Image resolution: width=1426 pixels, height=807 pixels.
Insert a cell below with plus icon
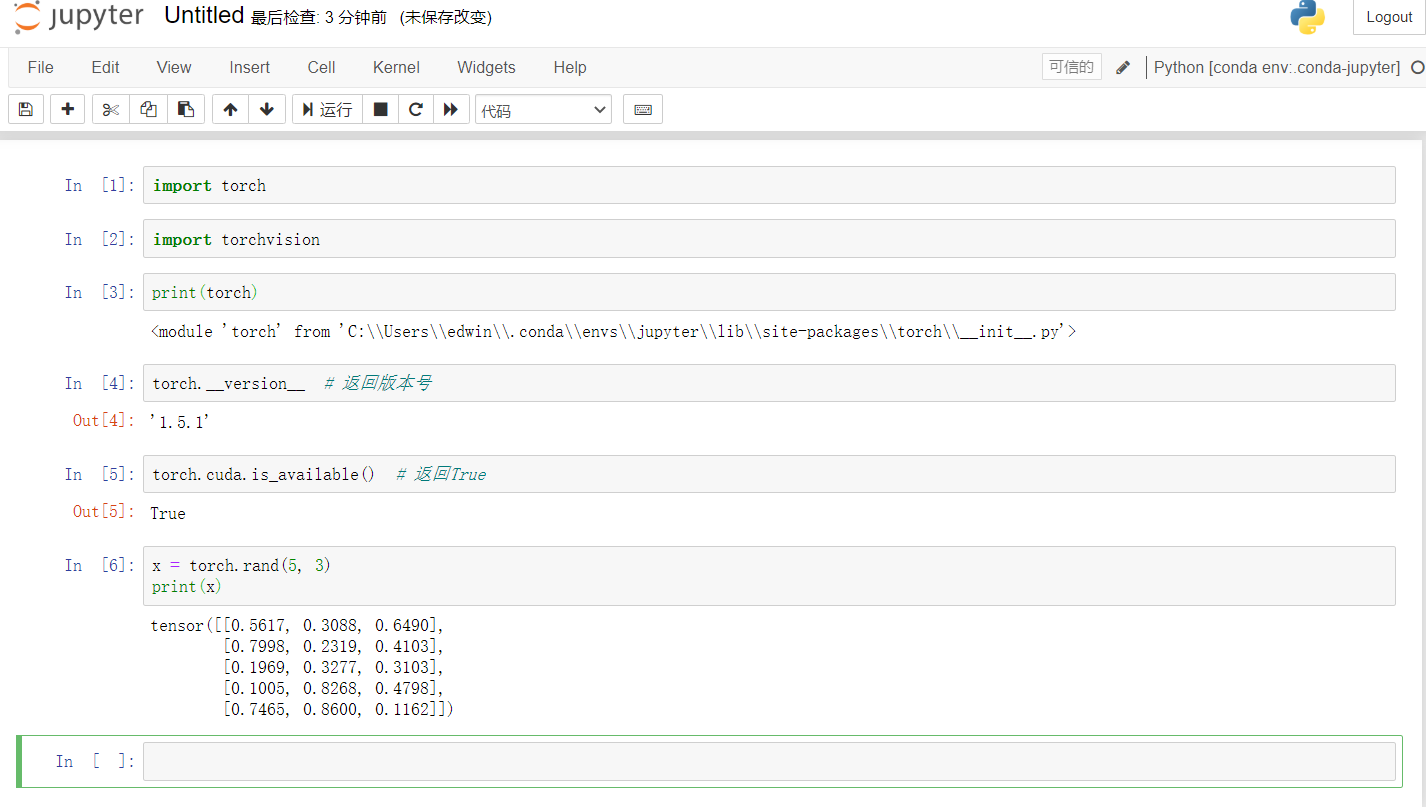click(x=67, y=109)
